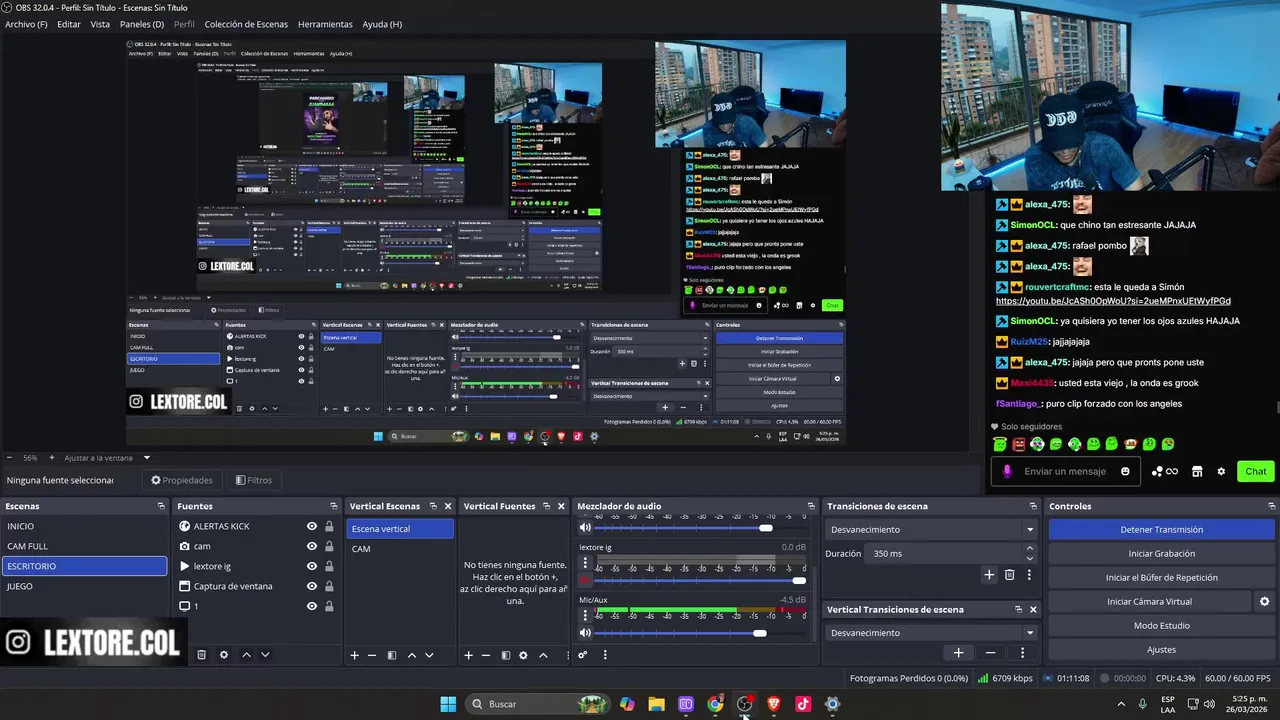Screen dimensions: 1280x720
Task: Toggle visibility of lextore ig source
Action: pos(312,566)
